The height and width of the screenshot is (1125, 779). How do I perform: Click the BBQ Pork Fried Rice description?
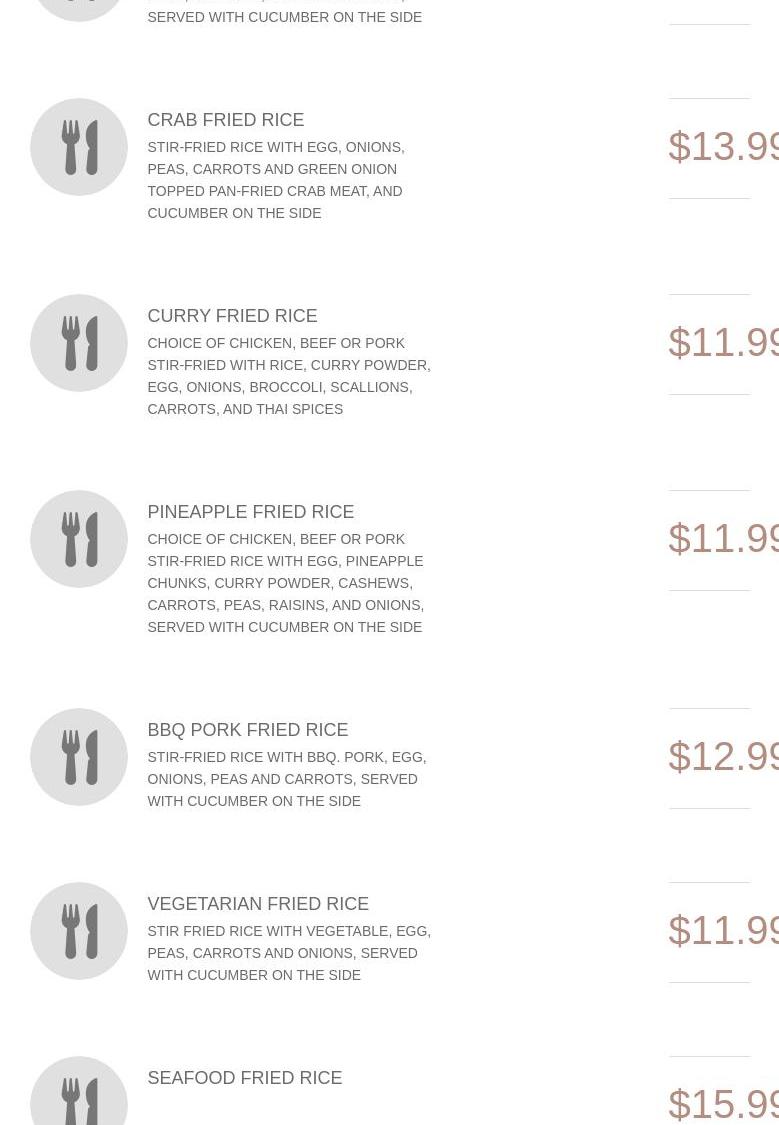click(286, 779)
